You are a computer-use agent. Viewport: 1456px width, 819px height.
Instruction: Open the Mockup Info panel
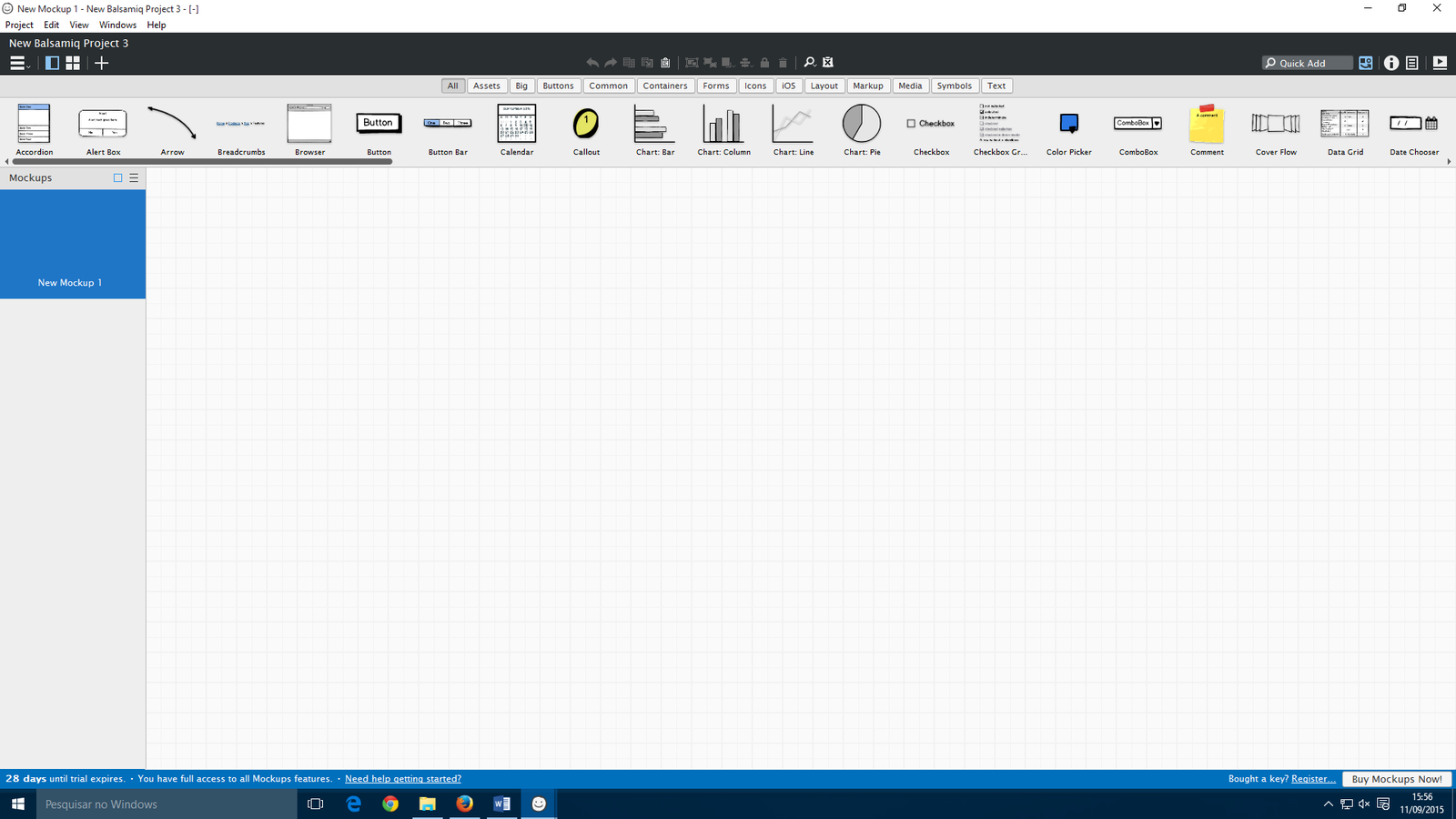tap(1391, 63)
